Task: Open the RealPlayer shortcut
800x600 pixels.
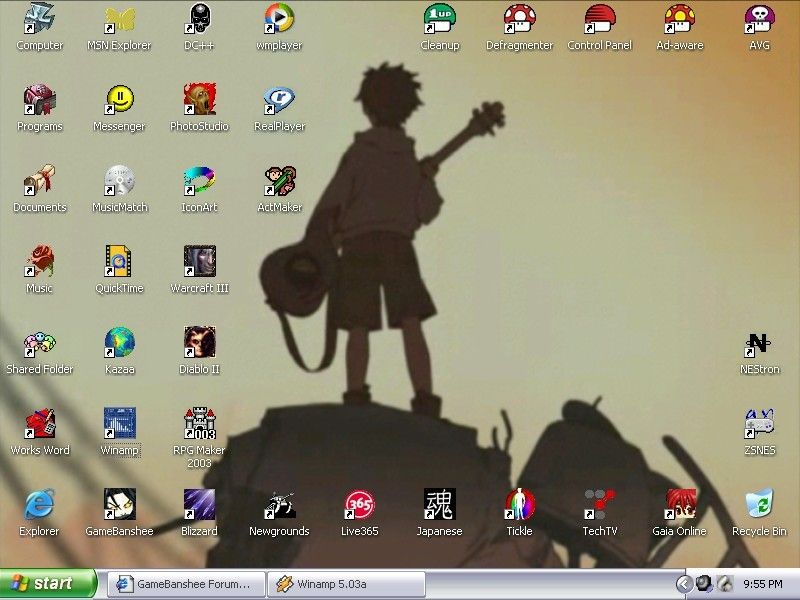Action: [279, 99]
